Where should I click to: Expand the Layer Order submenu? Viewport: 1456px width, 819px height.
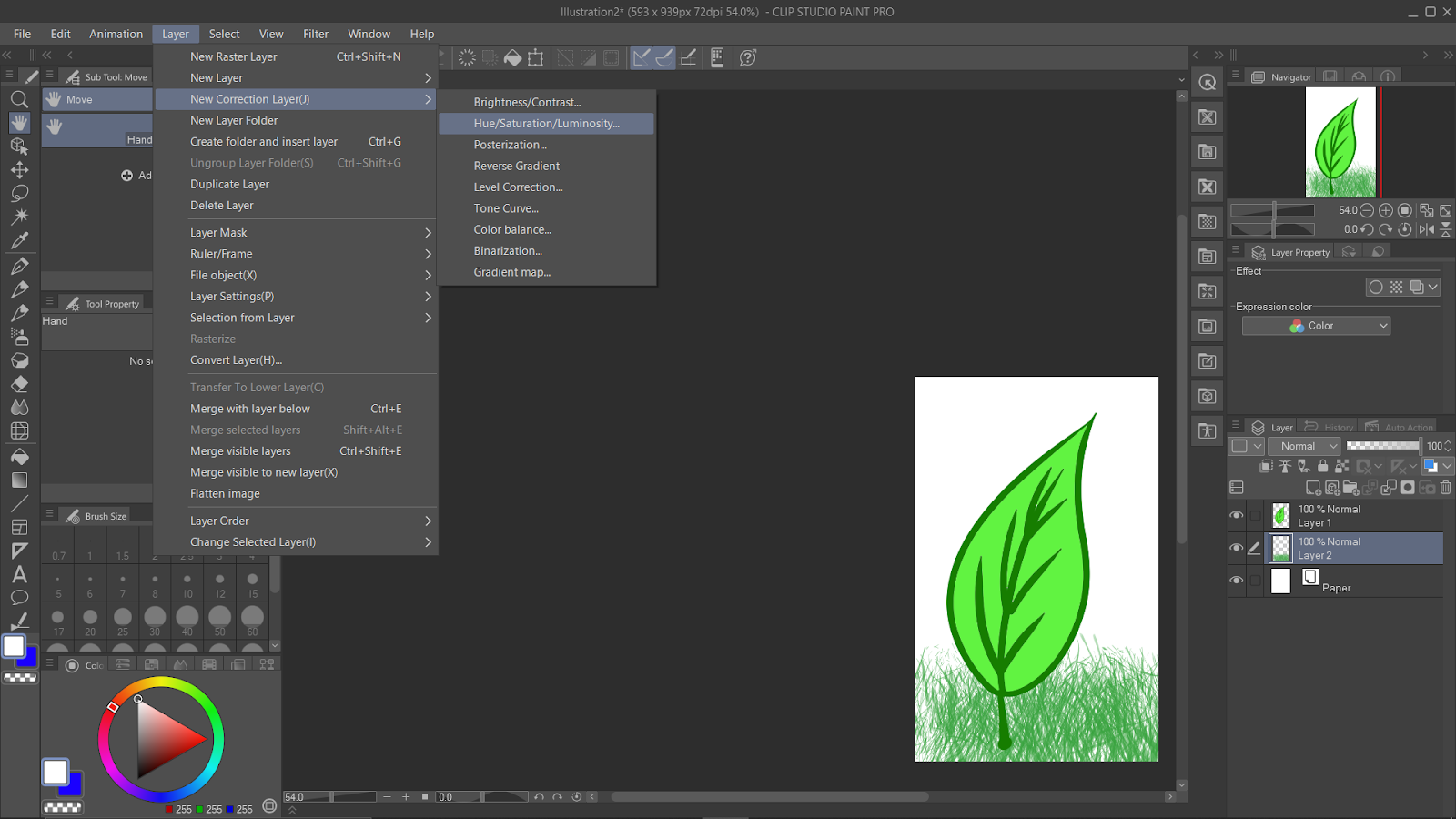click(296, 521)
